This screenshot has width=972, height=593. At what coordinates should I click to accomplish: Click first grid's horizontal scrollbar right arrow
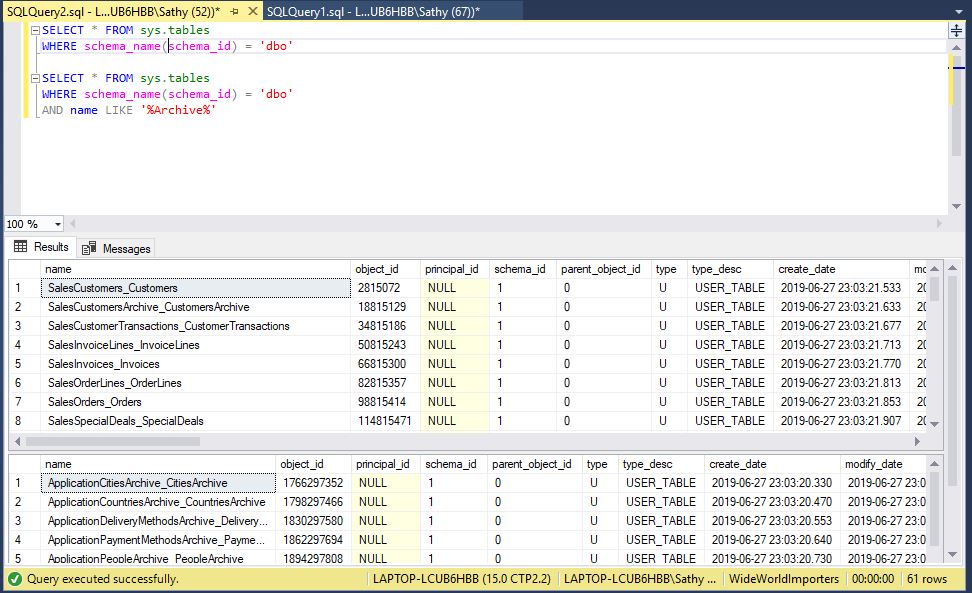tap(918, 441)
